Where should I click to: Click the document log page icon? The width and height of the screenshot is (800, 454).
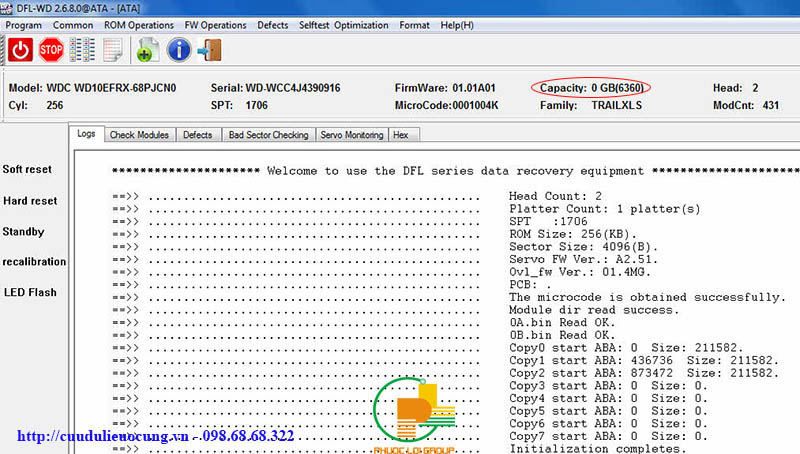coord(113,48)
